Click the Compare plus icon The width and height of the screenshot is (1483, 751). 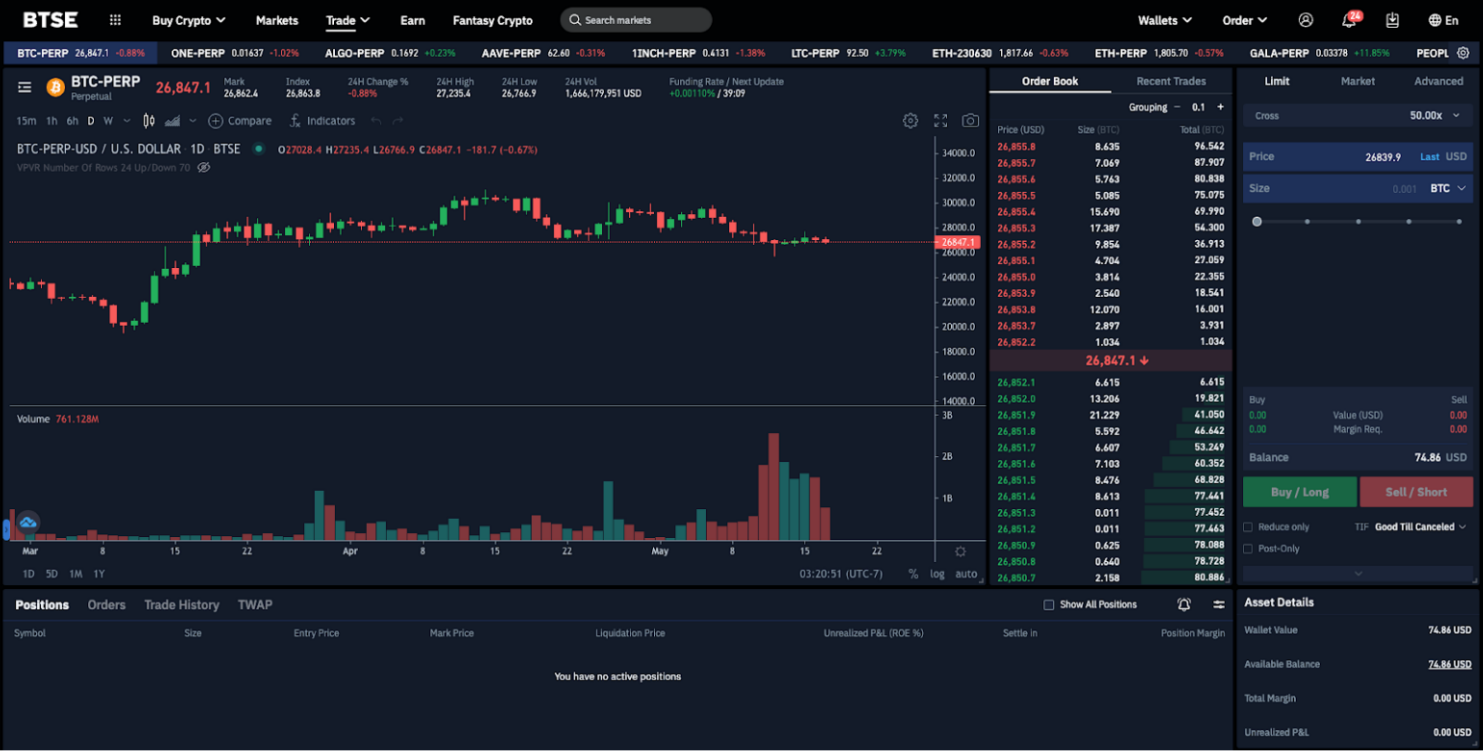click(215, 121)
